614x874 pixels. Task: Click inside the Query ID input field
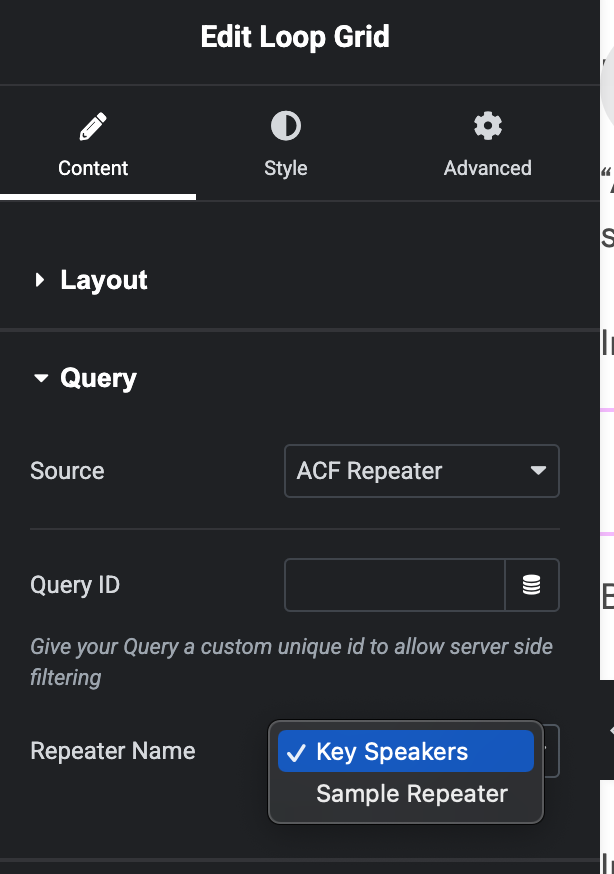(394, 585)
